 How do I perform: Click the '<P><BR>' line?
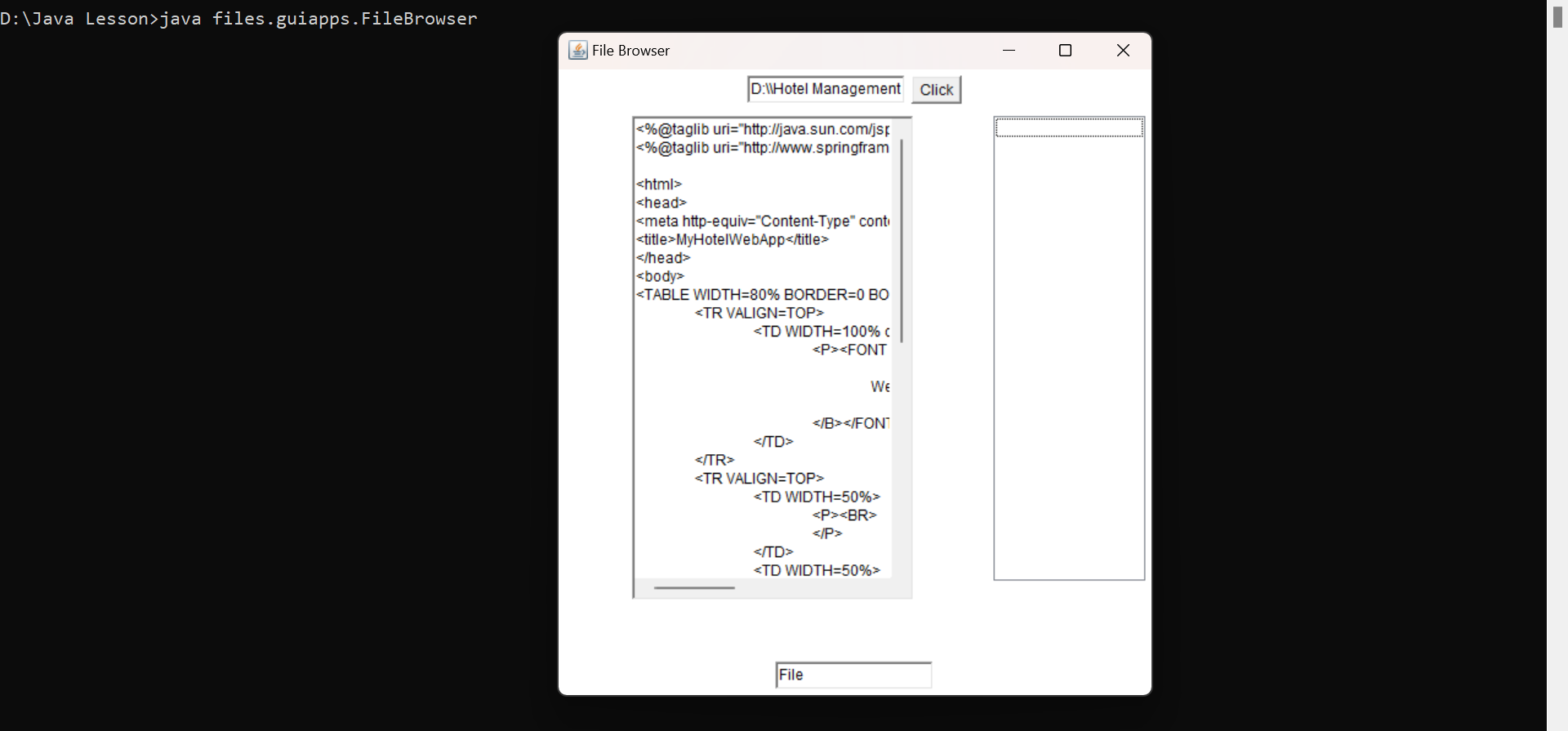pyautogui.click(x=844, y=515)
